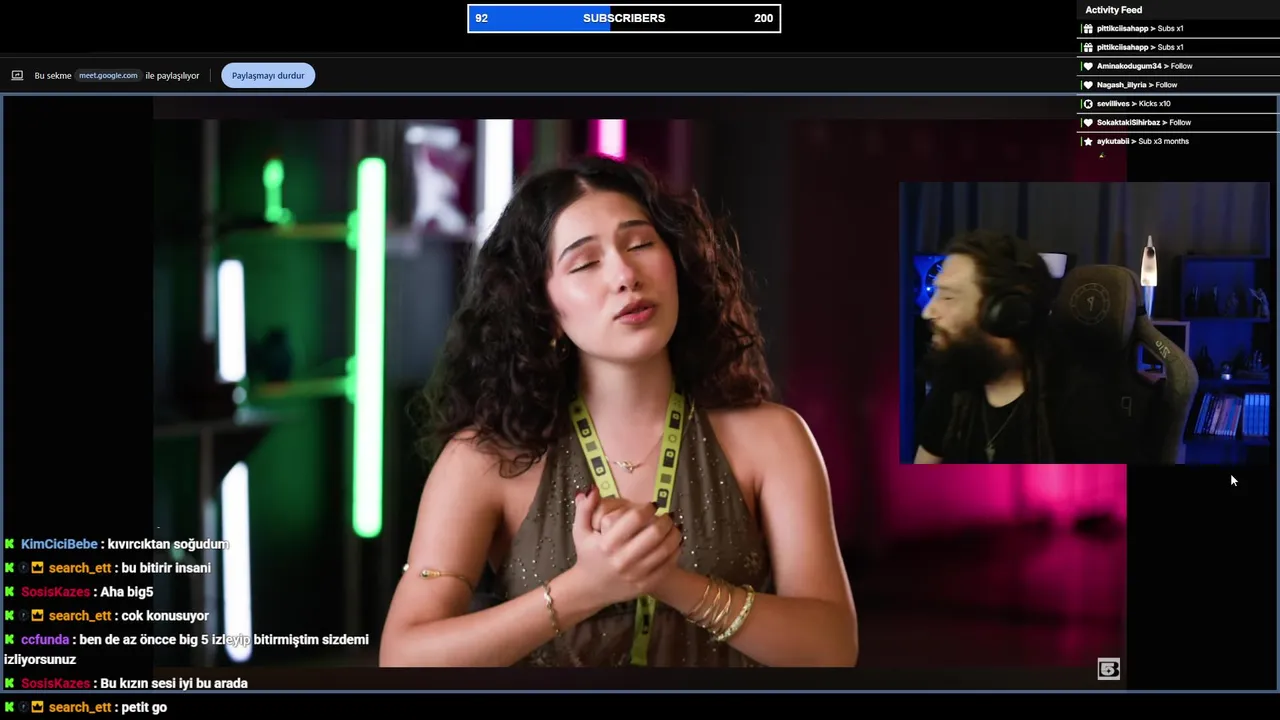This screenshot has height=720, width=1280.
Task: Click the Kick badge on 'petit go' message
Action: [x=10, y=707]
